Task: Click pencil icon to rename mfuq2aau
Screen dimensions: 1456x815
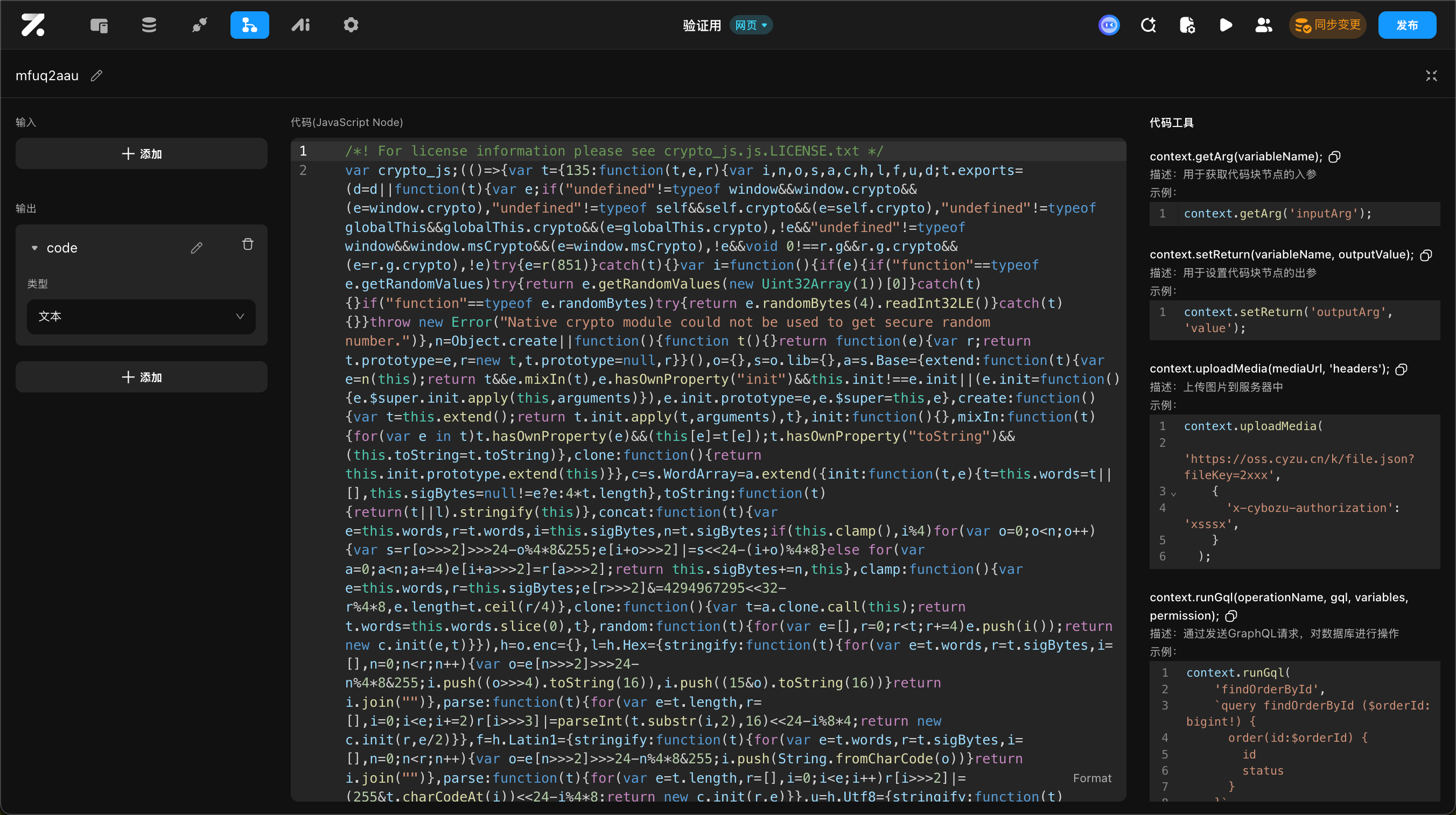Action: tap(96, 76)
